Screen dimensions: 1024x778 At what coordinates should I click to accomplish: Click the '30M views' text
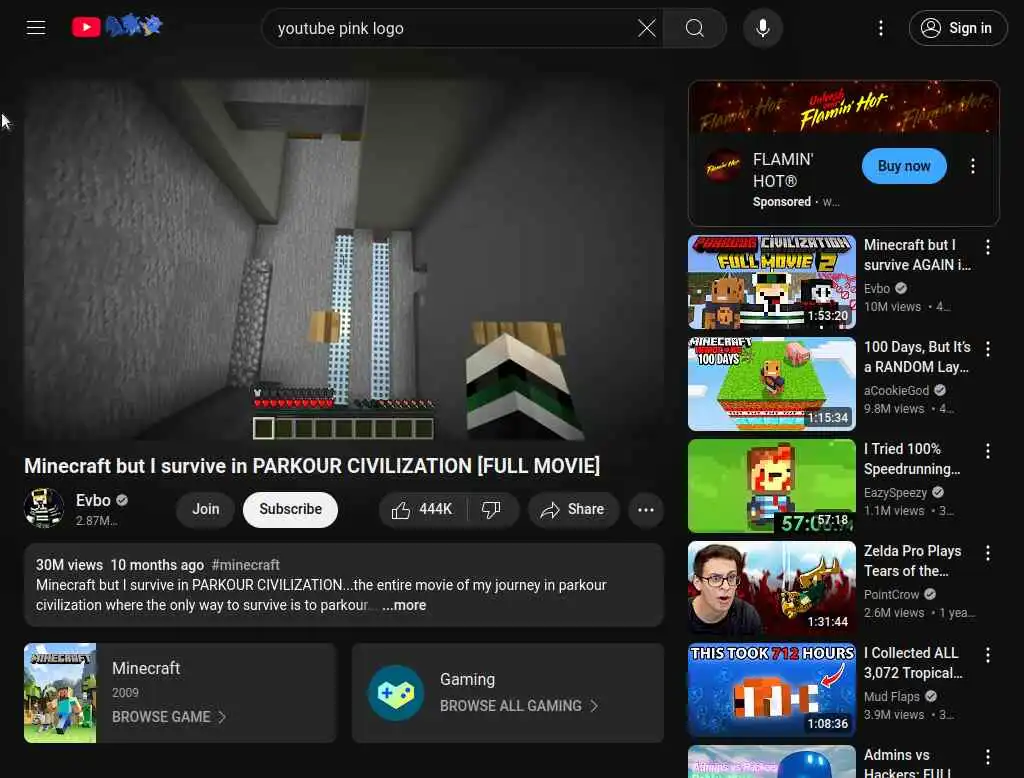click(69, 565)
